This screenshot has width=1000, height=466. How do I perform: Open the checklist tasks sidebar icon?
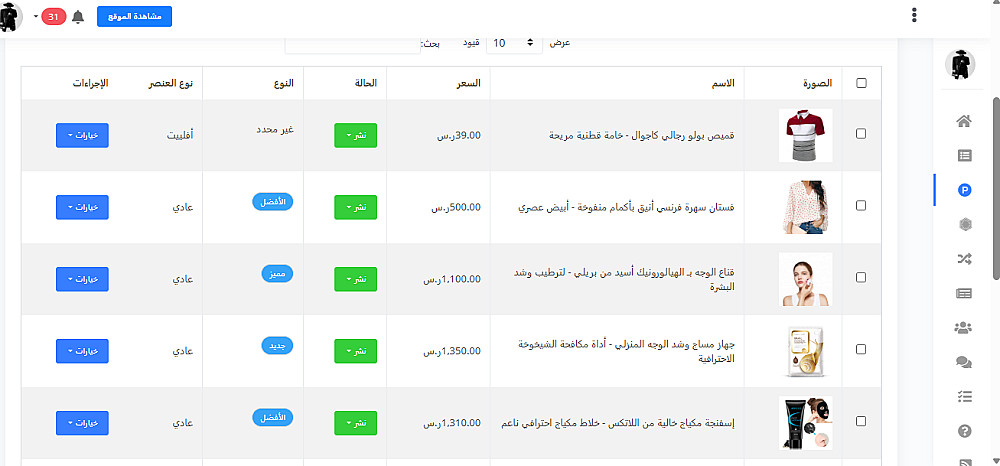tap(964, 397)
